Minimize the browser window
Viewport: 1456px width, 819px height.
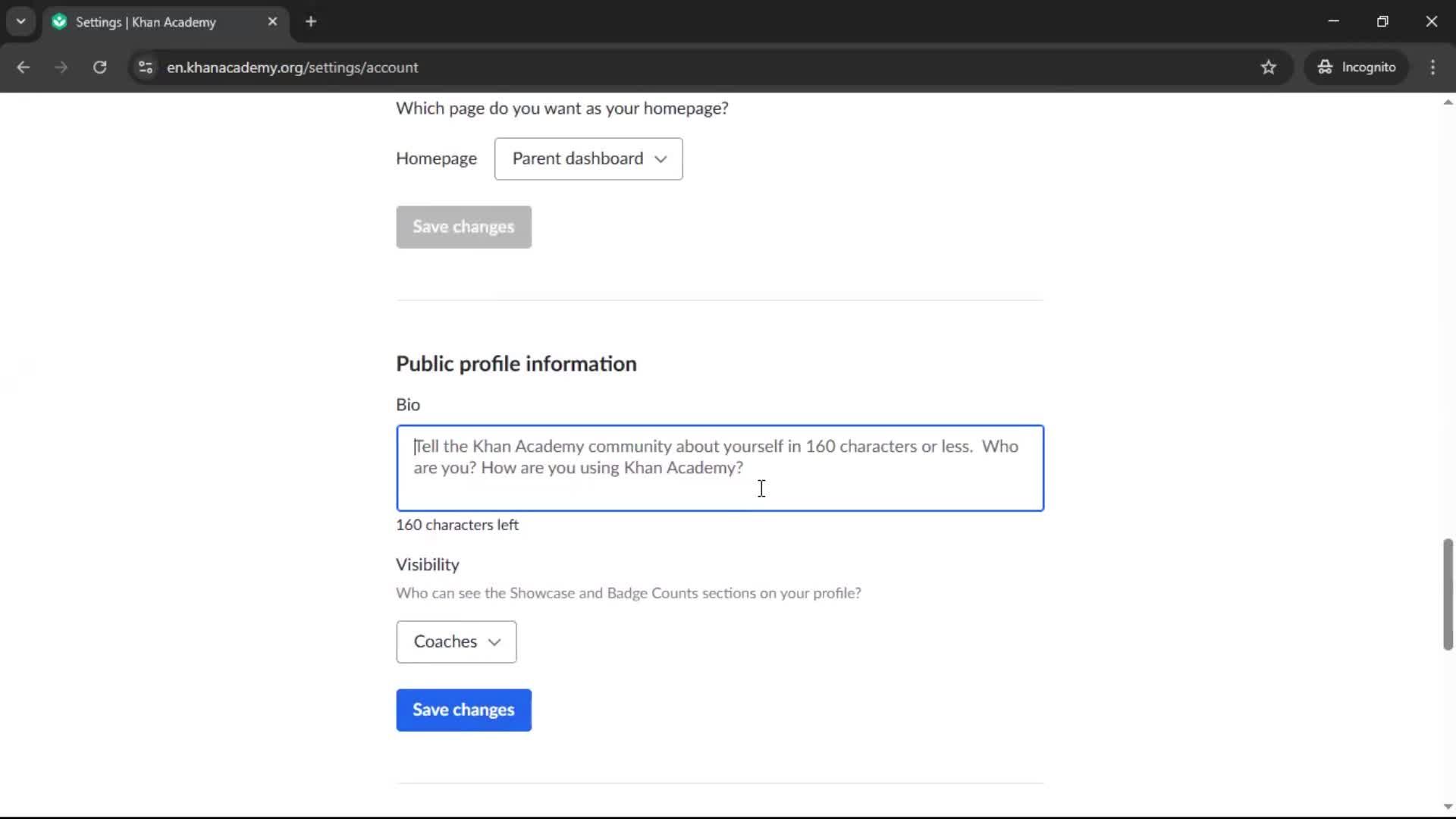point(1334,21)
